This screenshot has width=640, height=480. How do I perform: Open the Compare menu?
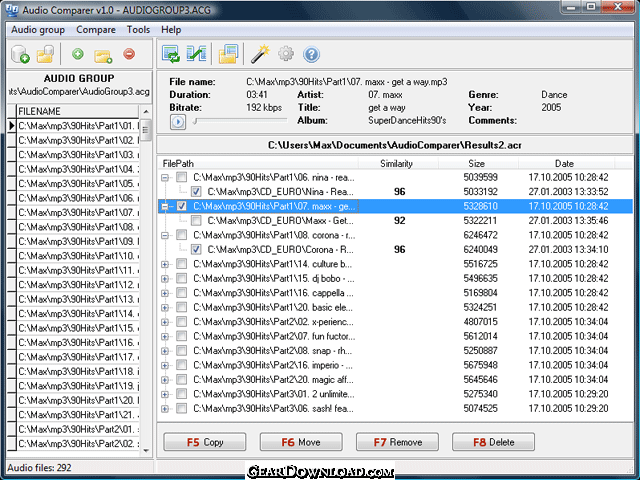[x=96, y=30]
